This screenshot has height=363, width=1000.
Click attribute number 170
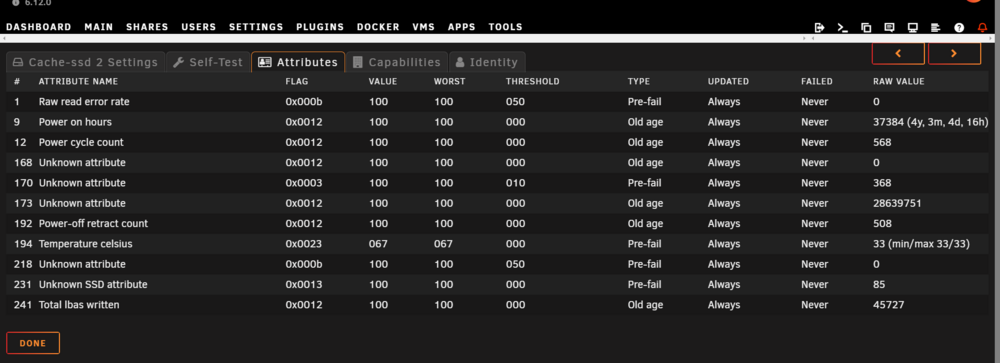(x=22, y=183)
